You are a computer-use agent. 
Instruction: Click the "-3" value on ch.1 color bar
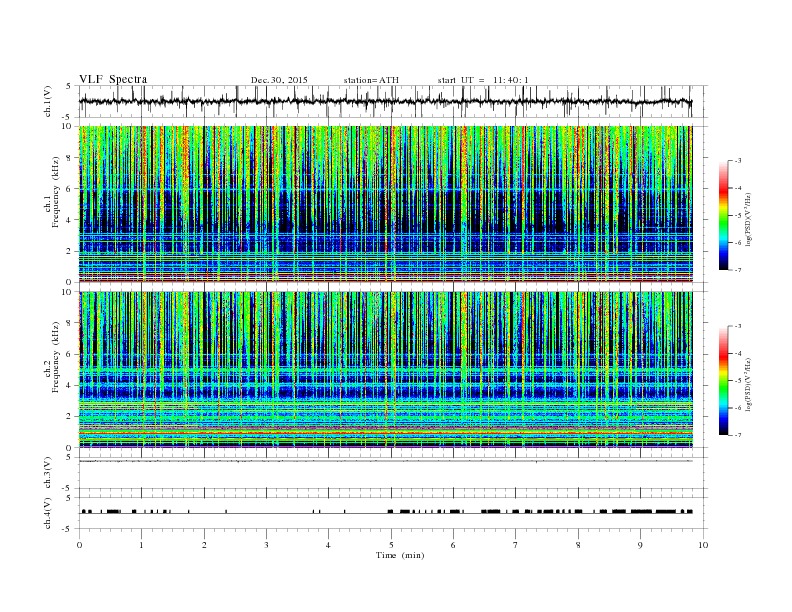(x=738, y=161)
